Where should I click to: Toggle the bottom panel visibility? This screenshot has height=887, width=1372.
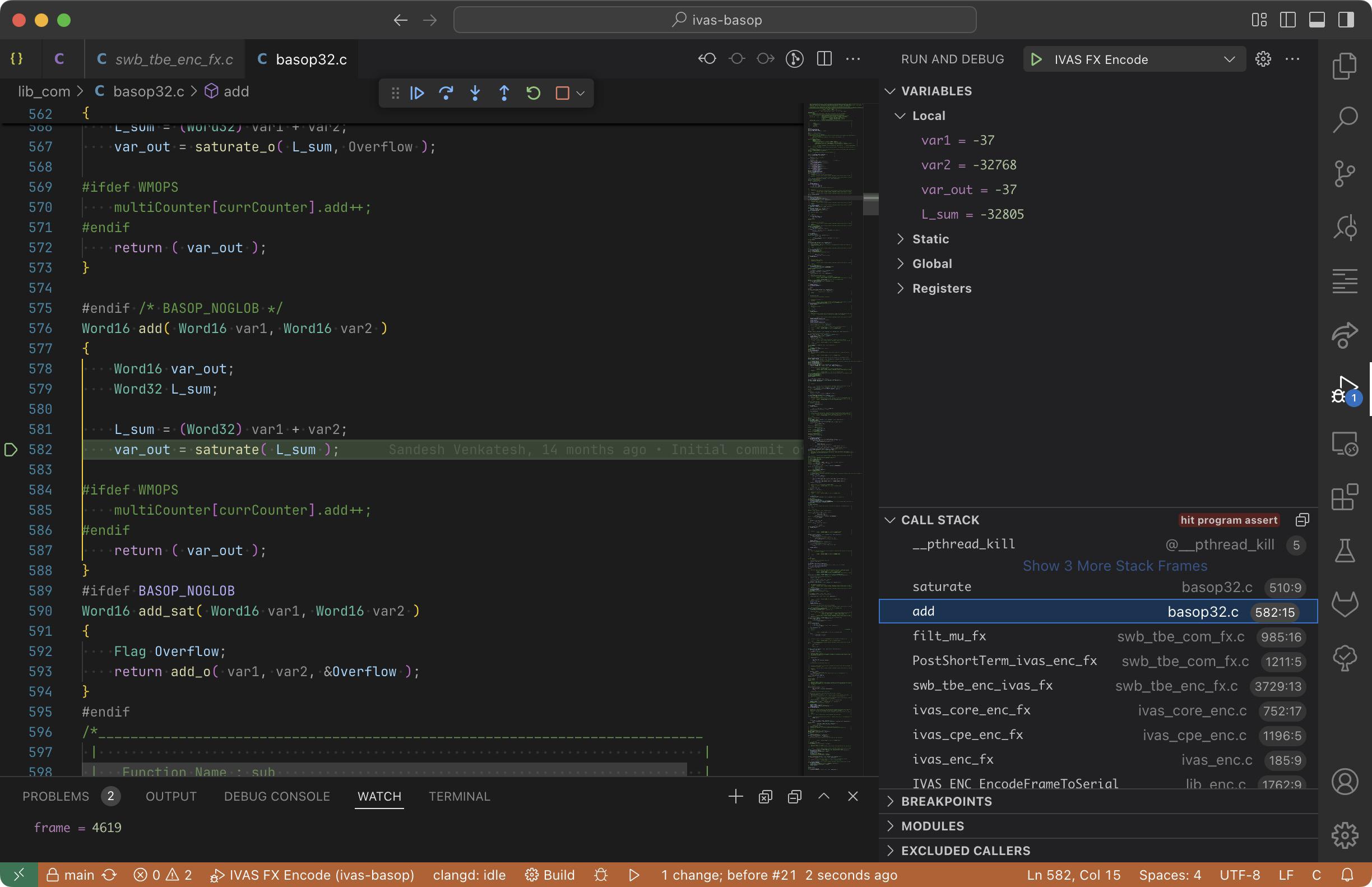[1317, 20]
